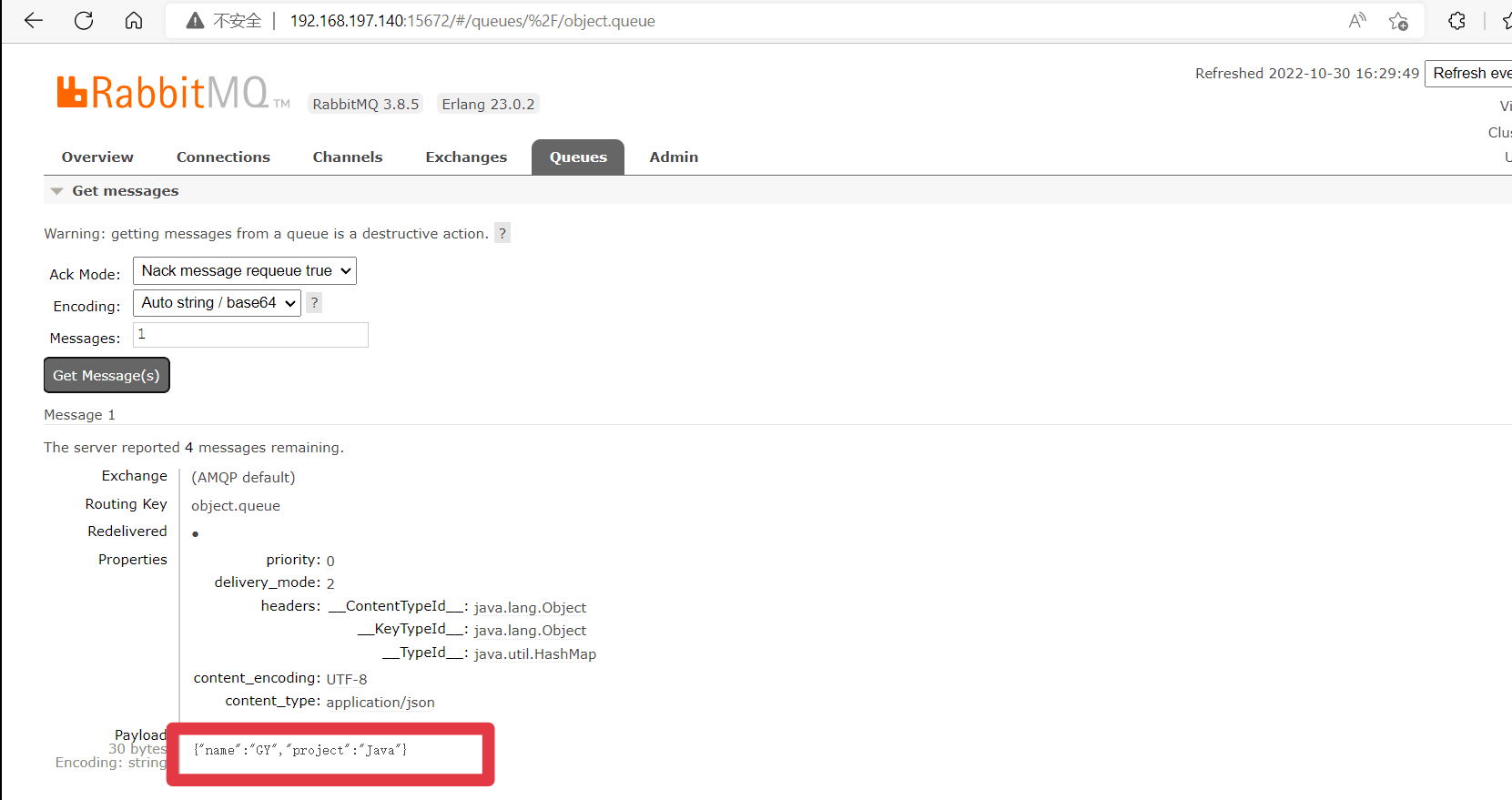Image resolution: width=1512 pixels, height=800 pixels.
Task: Add page to favorites star icon
Action: 1399,21
